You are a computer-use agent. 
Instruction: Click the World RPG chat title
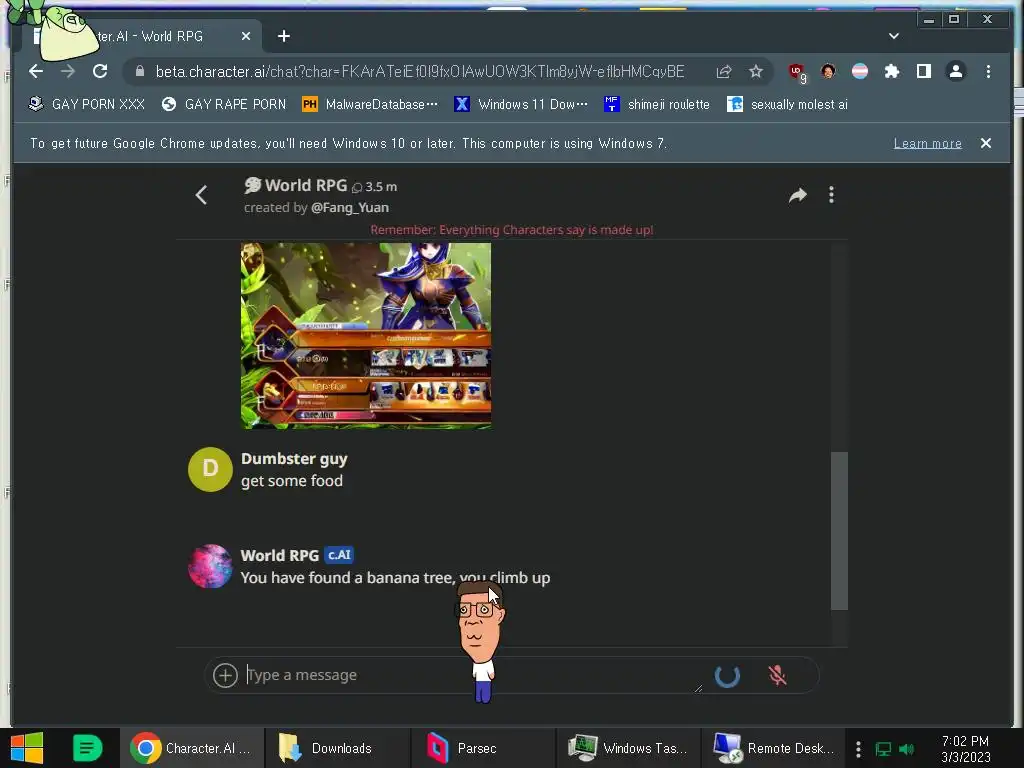pyautogui.click(x=306, y=185)
